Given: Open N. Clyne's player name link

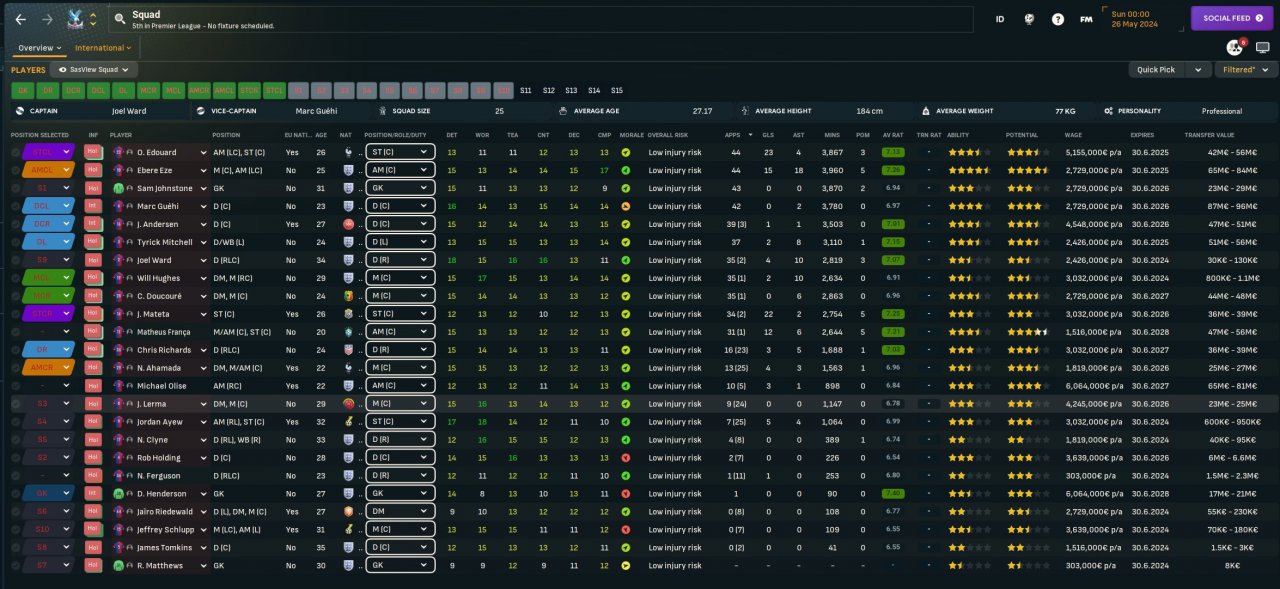Looking at the screenshot, I should [153, 440].
